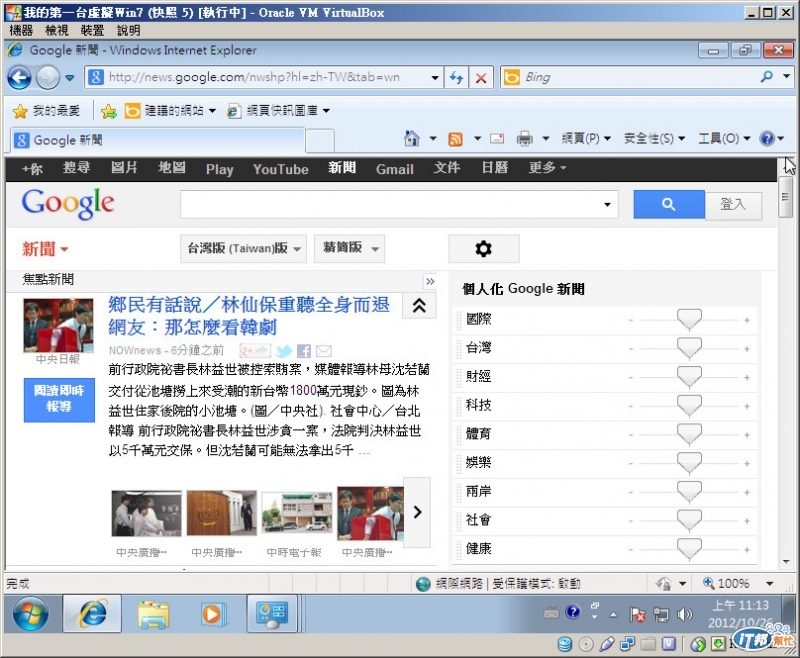Click the IE forward navigation button

tap(48, 78)
